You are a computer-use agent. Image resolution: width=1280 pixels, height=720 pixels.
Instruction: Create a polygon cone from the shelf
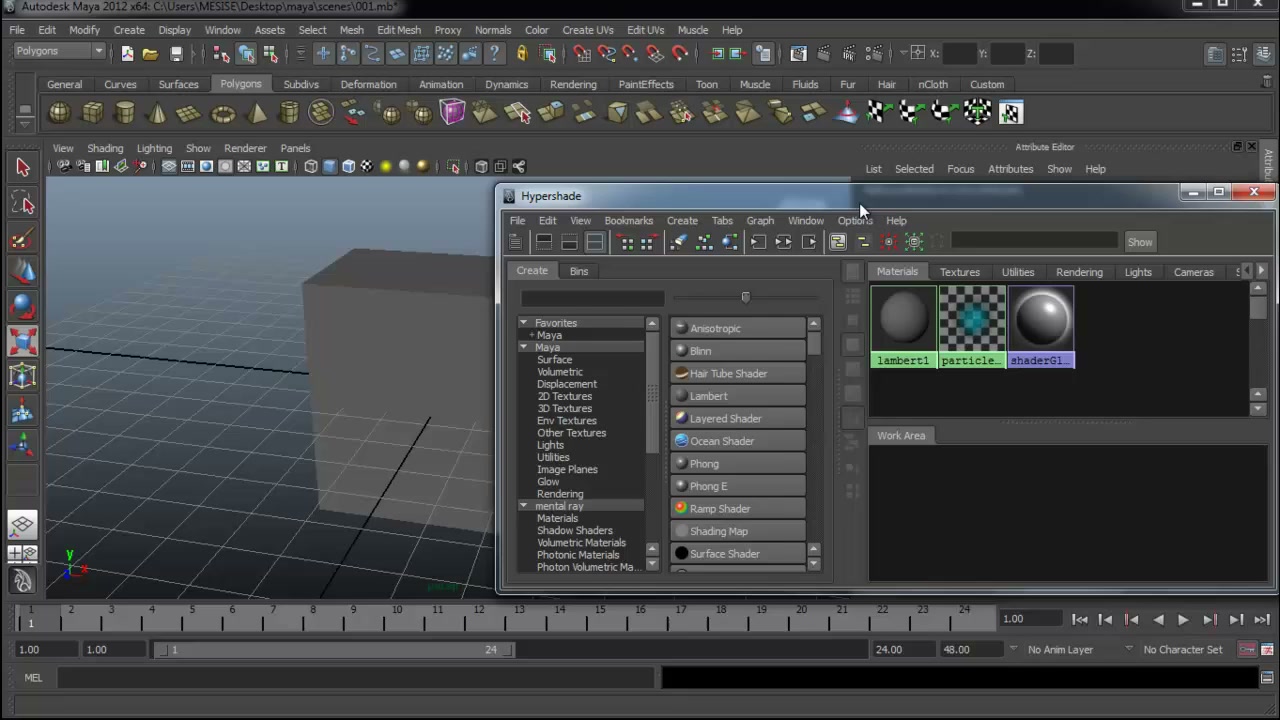pyautogui.click(x=157, y=113)
